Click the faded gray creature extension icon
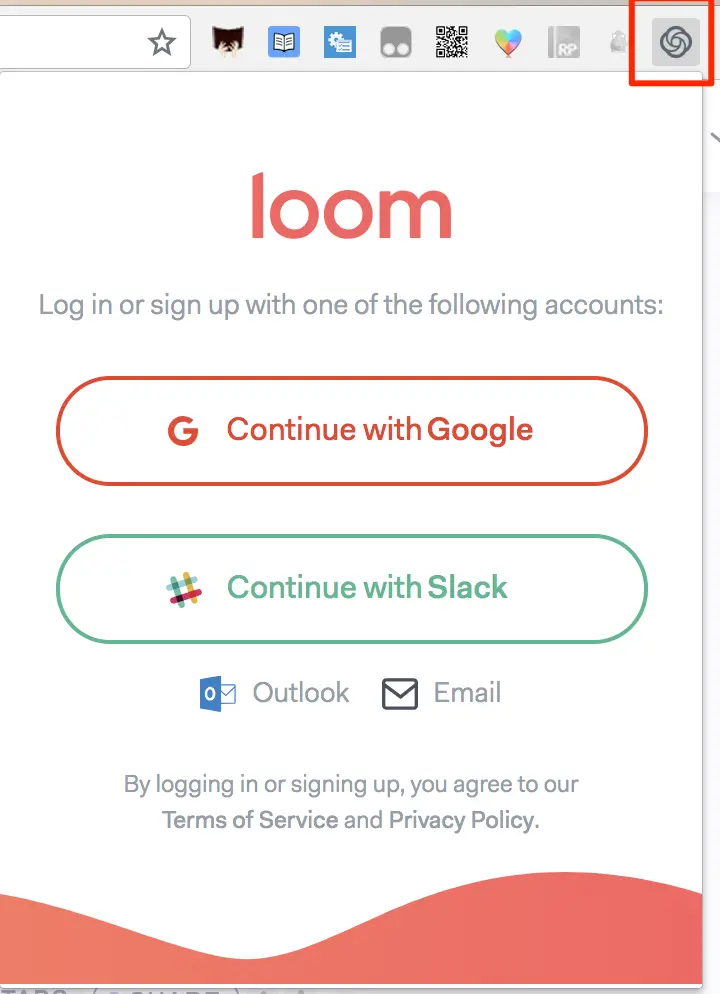This screenshot has width=720, height=994. point(619,42)
